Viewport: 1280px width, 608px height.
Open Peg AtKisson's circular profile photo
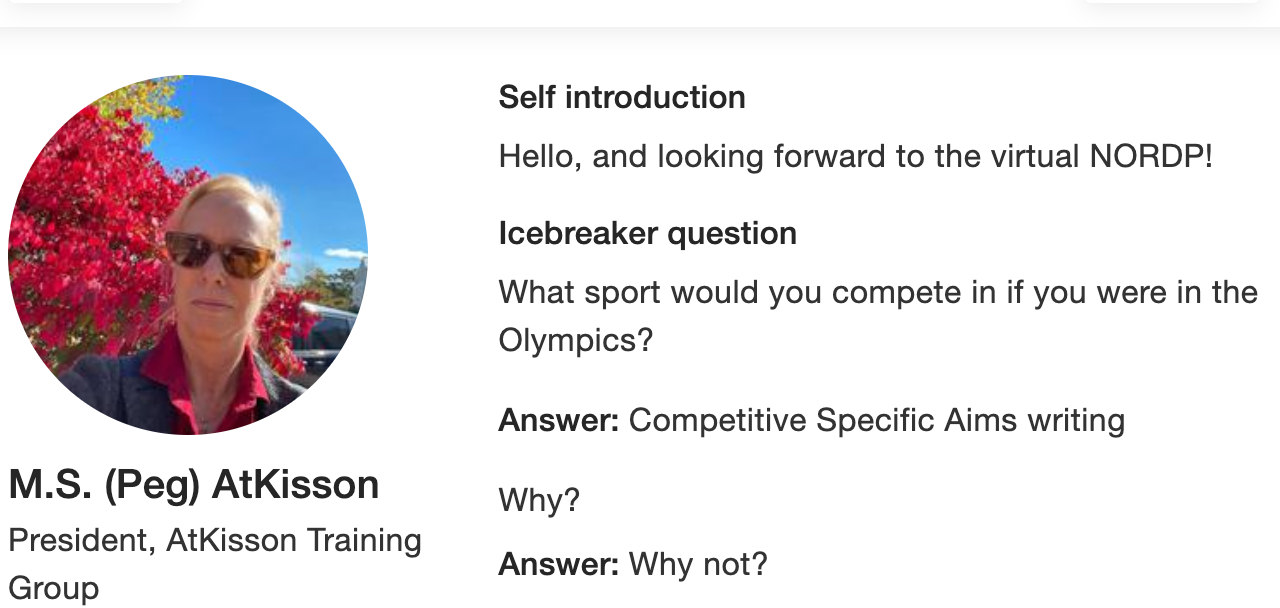point(188,255)
